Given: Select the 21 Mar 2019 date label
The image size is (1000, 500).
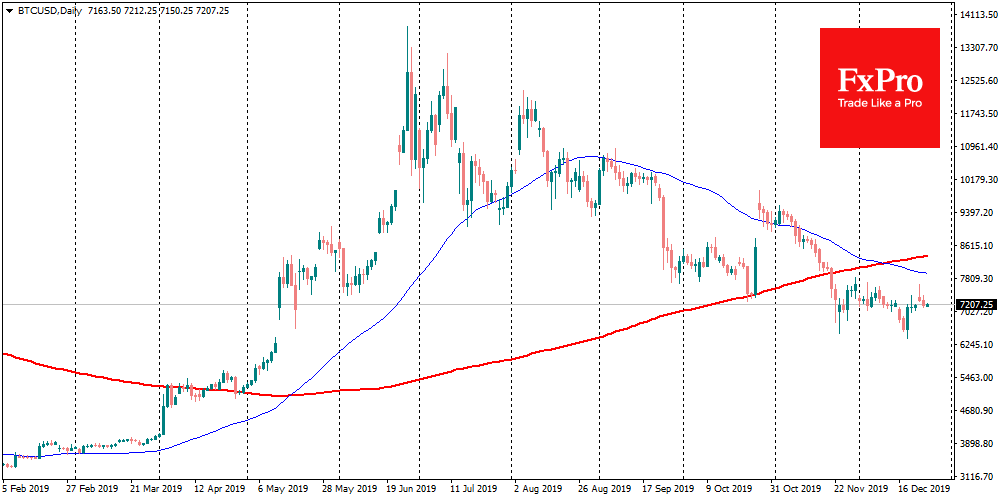Looking at the screenshot, I should click(158, 491).
